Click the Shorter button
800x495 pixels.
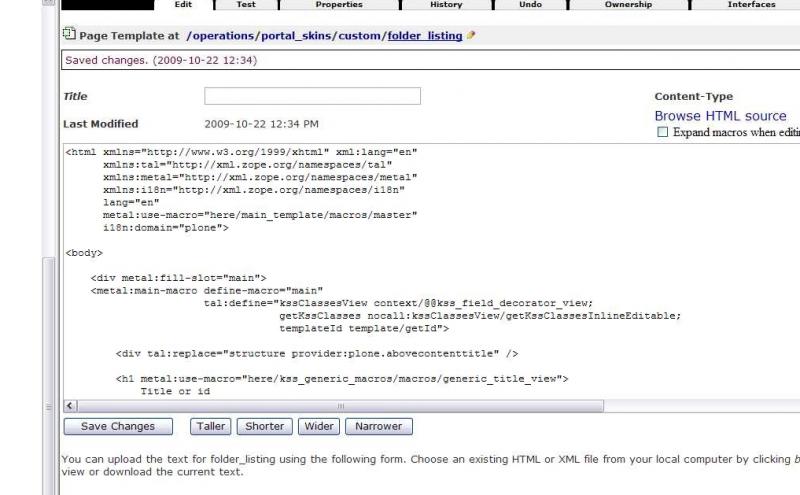[264, 426]
